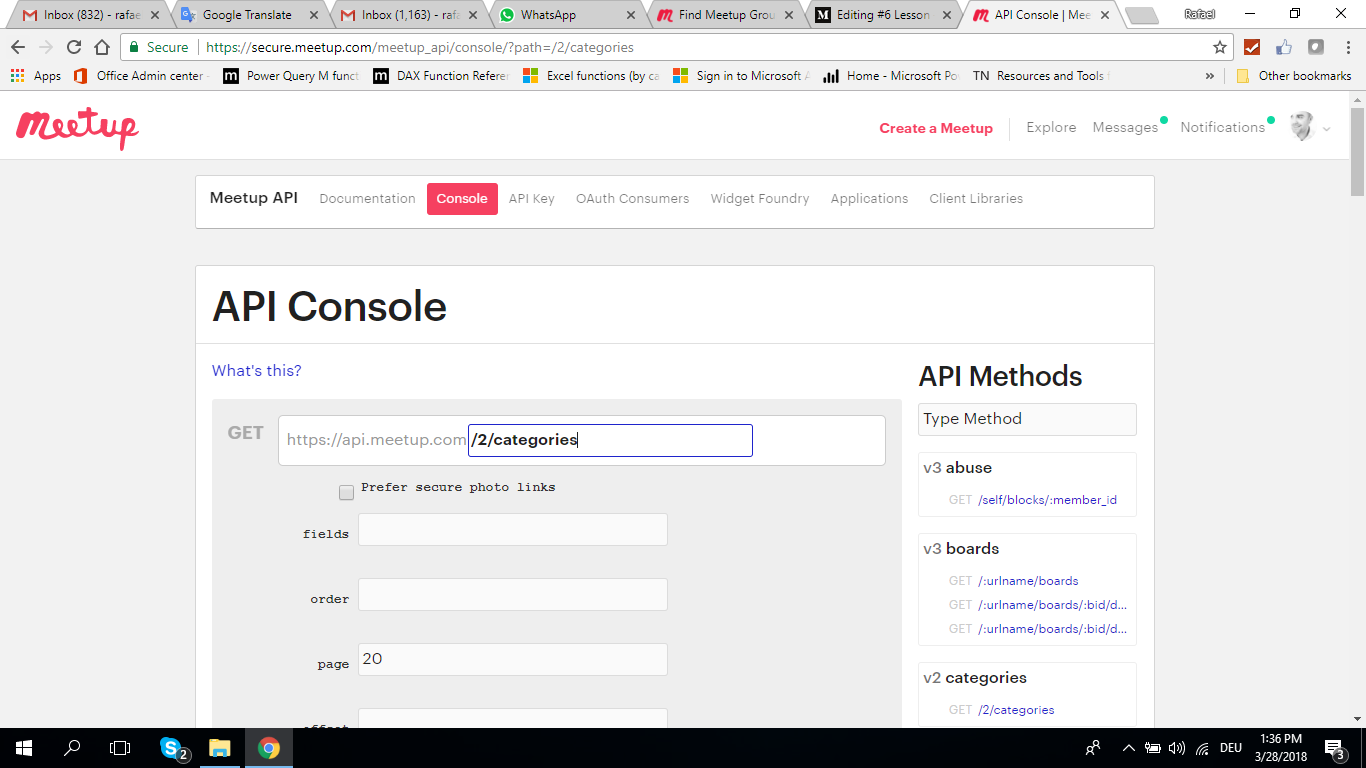Image resolution: width=1366 pixels, height=768 pixels.
Task: Reload the current page in Chrome
Action: [73, 47]
